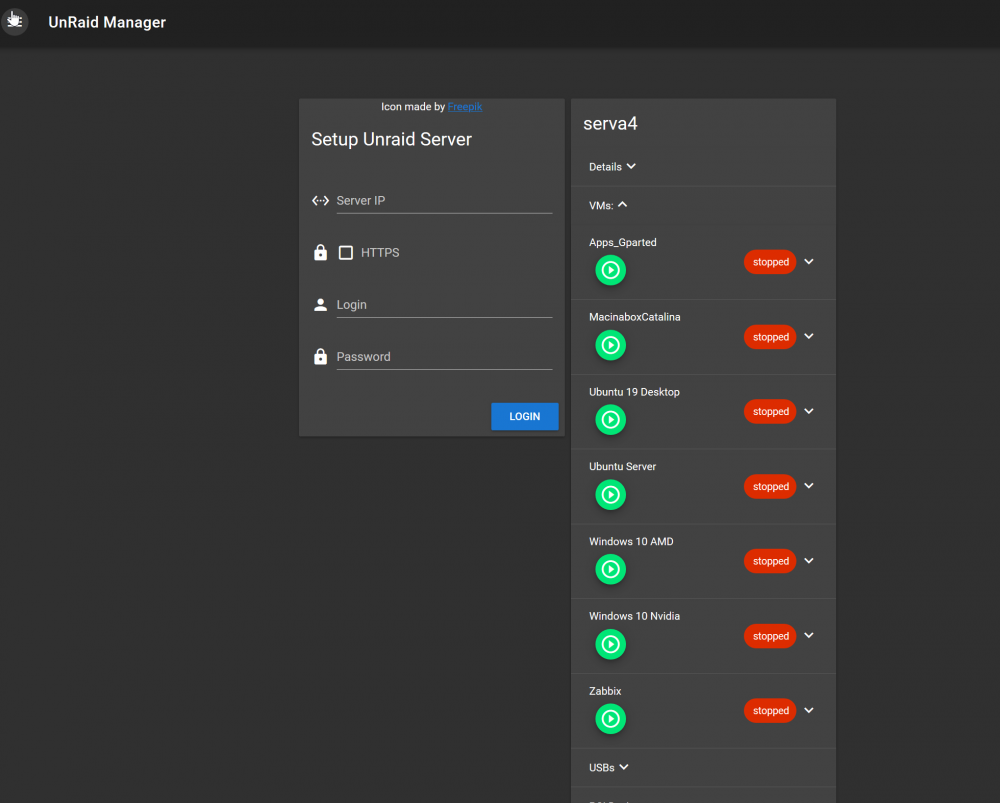
Task: Click the lock icon beside Password
Action: [320, 357]
